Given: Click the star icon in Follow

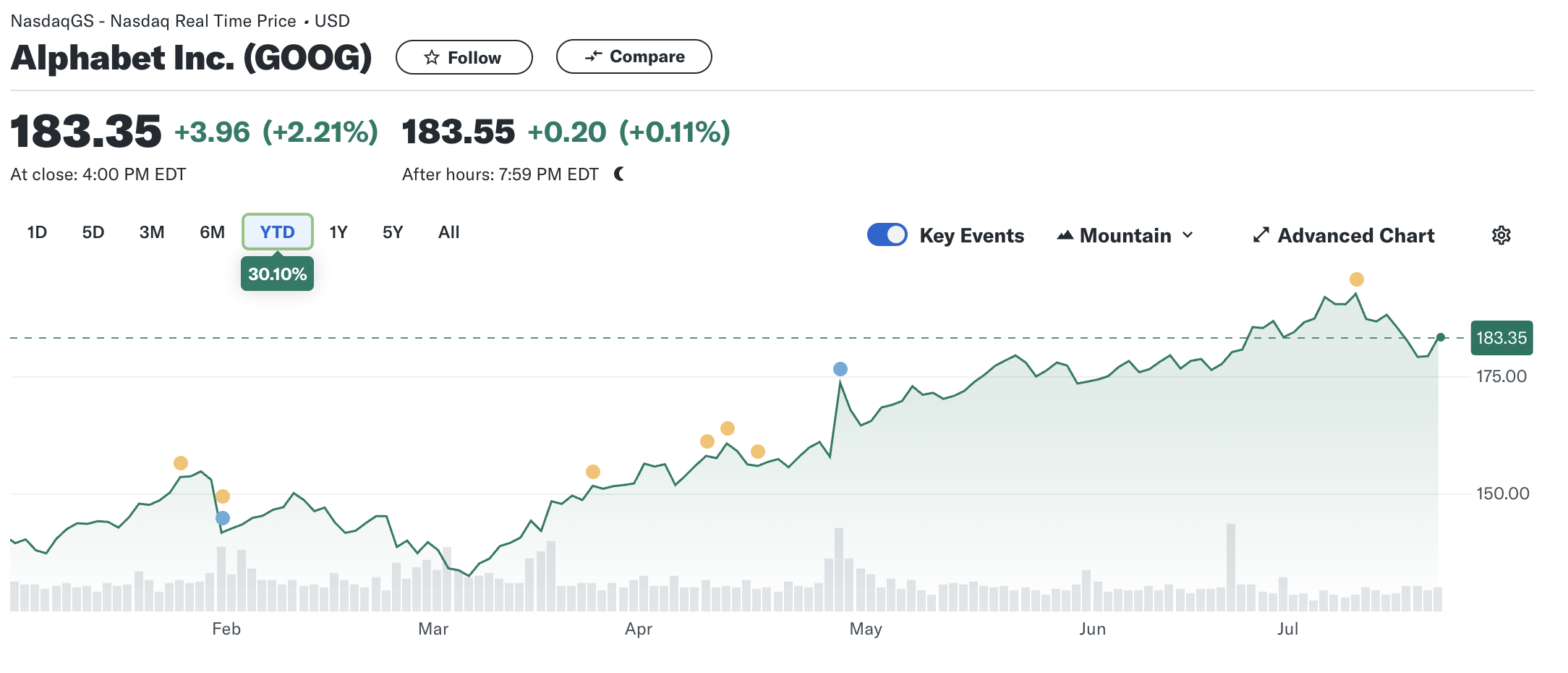Looking at the screenshot, I should pos(432,57).
